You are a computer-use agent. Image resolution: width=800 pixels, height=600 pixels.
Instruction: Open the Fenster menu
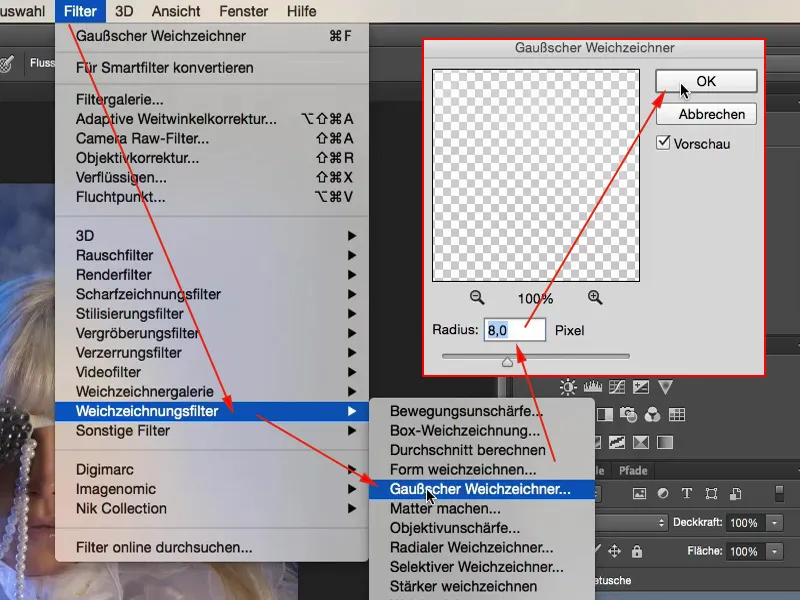[243, 11]
